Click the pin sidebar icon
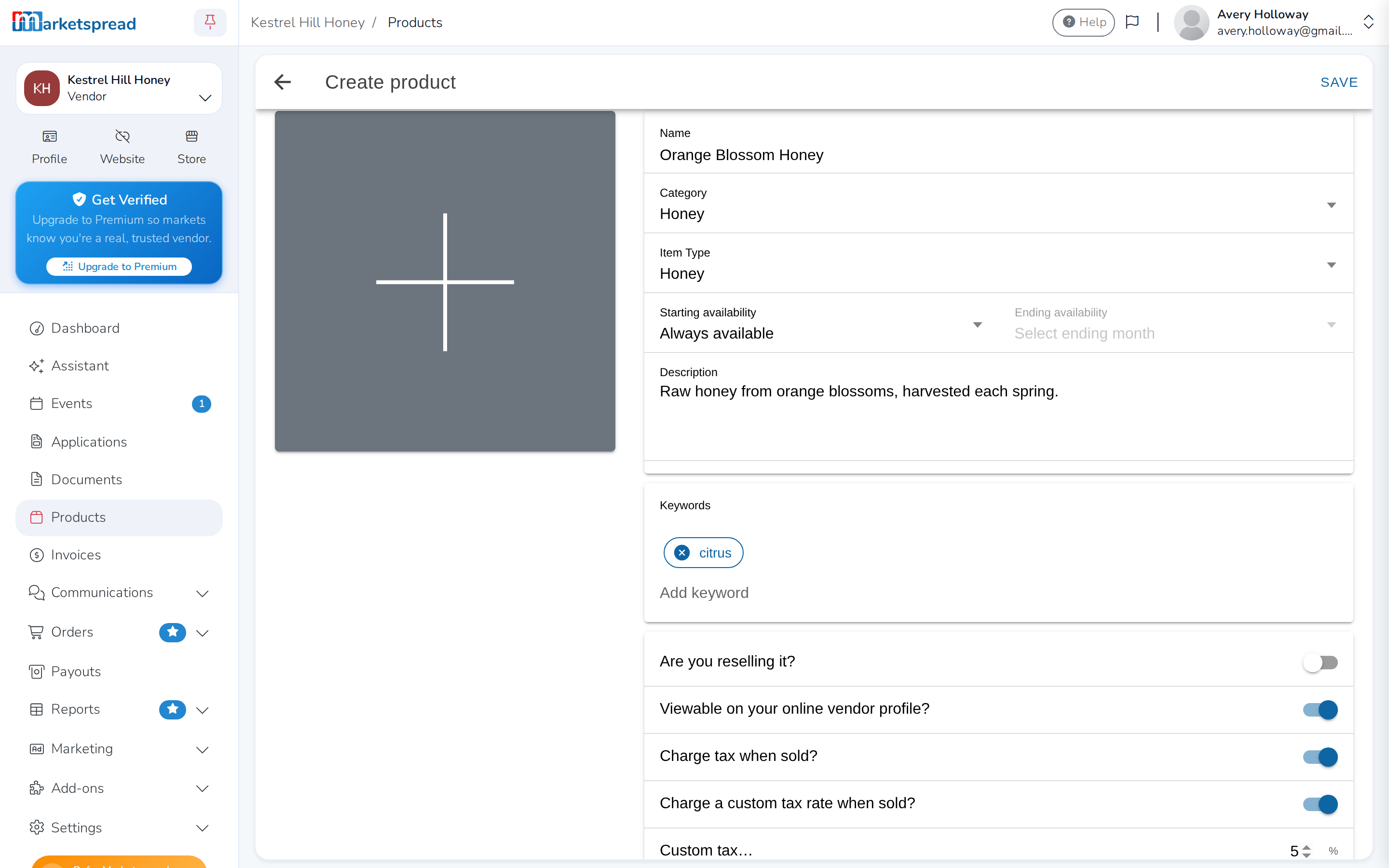Screen dimensions: 1389x868 pyautogui.click(x=210, y=22)
